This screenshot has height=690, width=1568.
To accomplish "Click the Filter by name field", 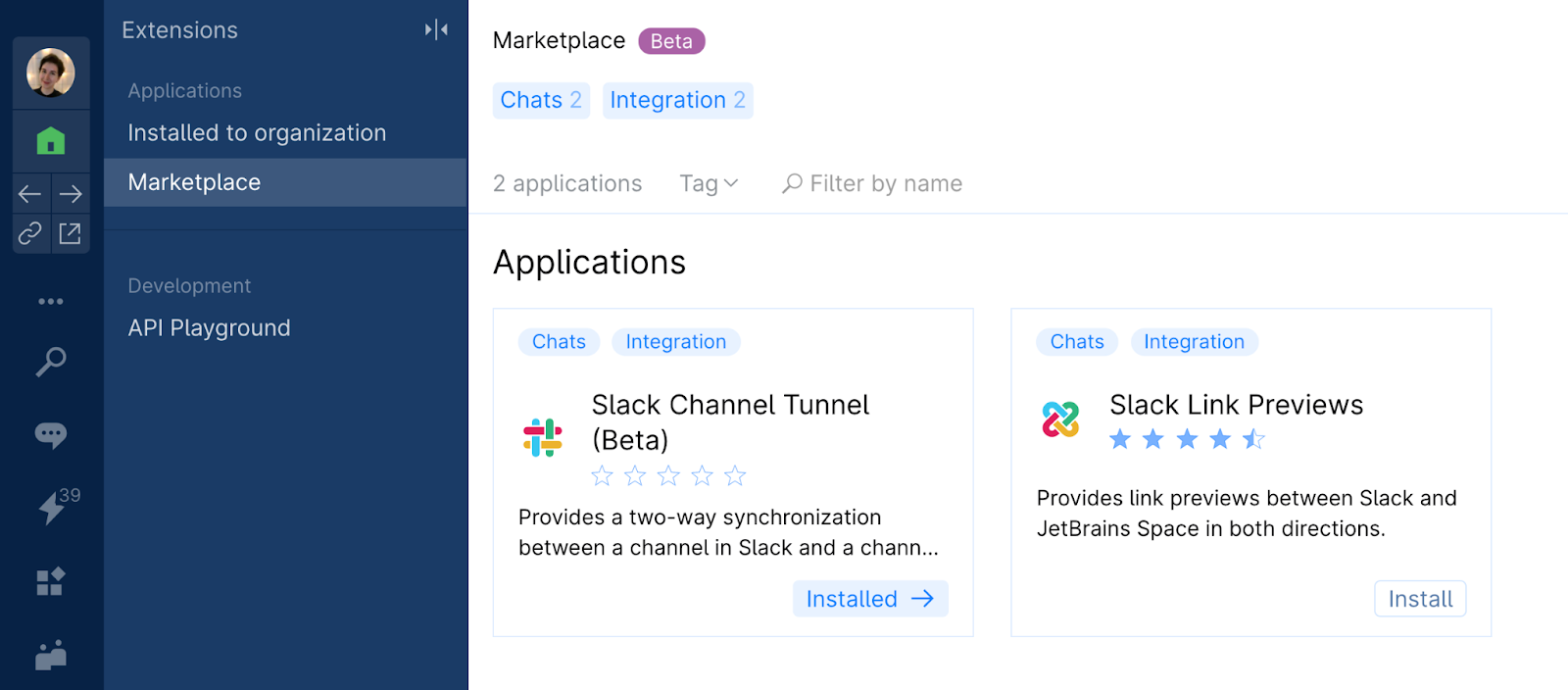I will click(885, 183).
